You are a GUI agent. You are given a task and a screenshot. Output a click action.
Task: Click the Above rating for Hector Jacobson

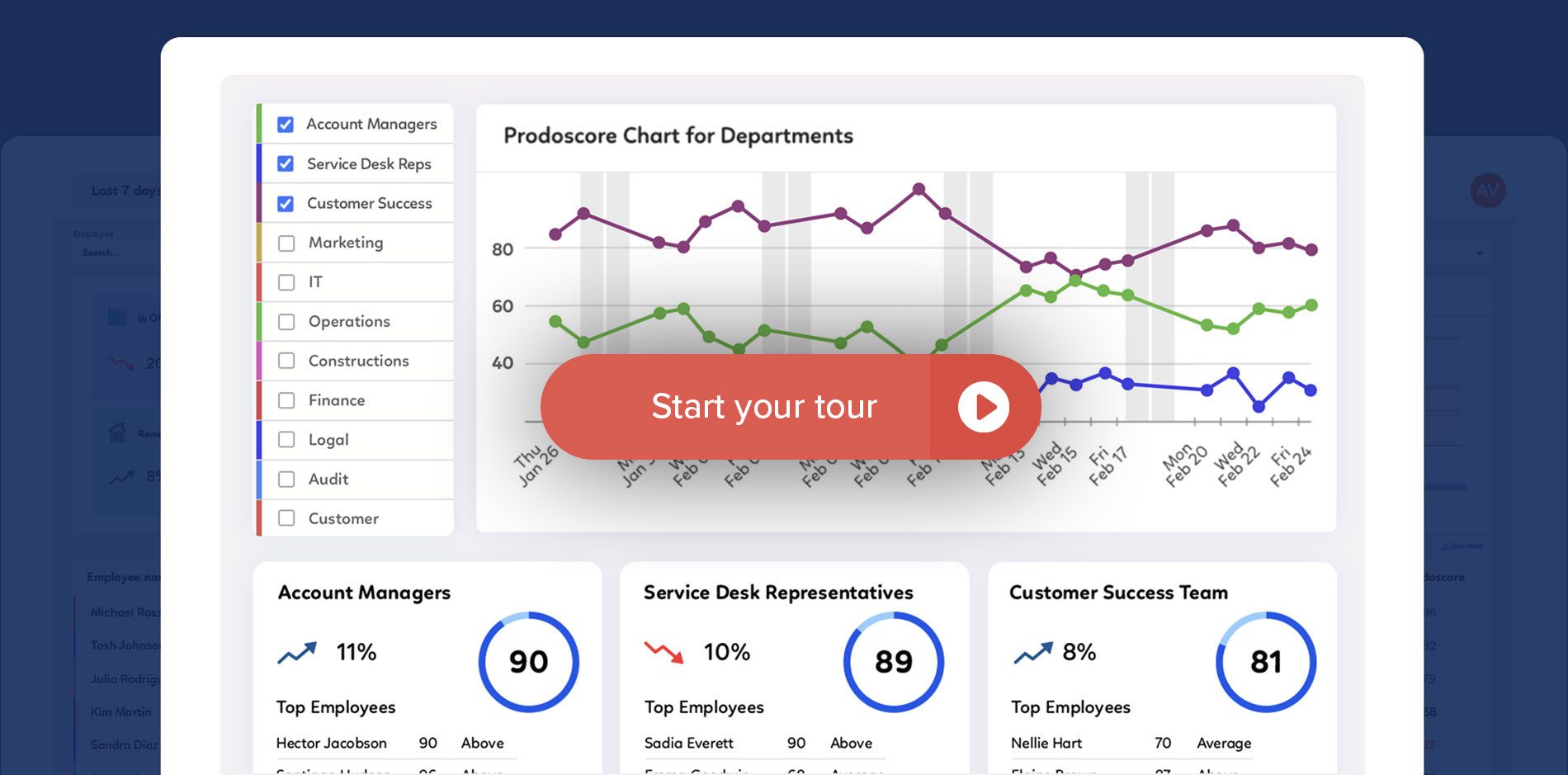[x=483, y=743]
